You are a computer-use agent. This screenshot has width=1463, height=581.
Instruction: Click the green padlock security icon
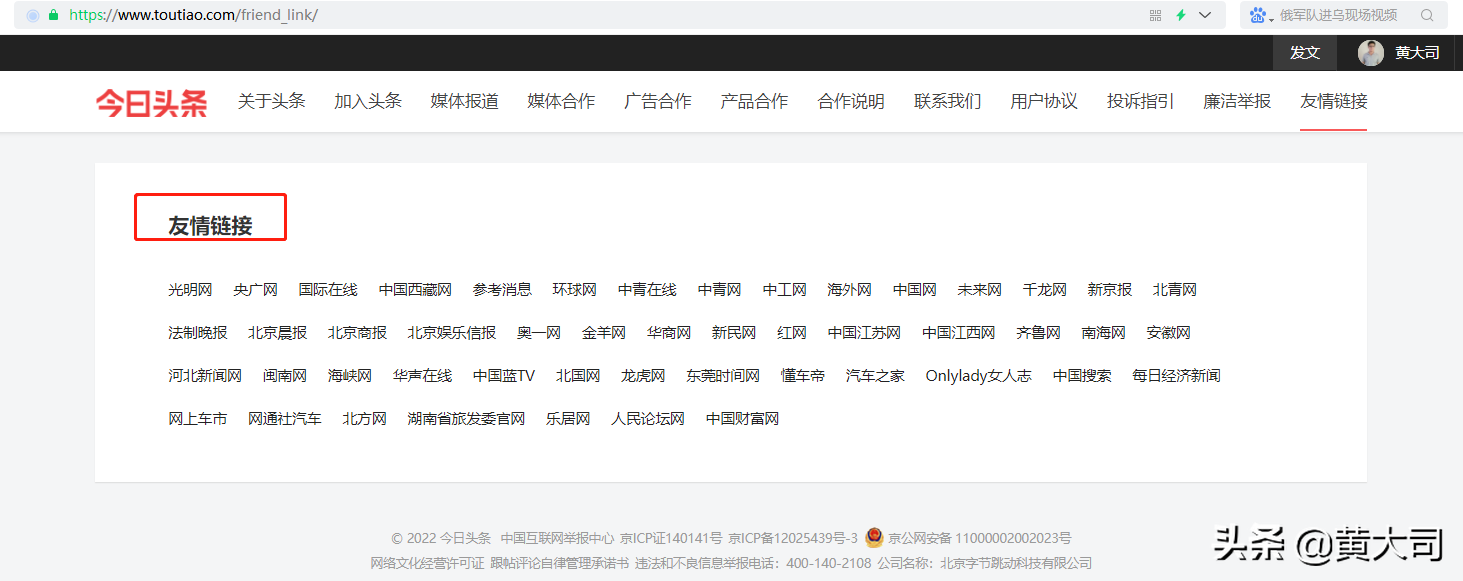(x=54, y=16)
